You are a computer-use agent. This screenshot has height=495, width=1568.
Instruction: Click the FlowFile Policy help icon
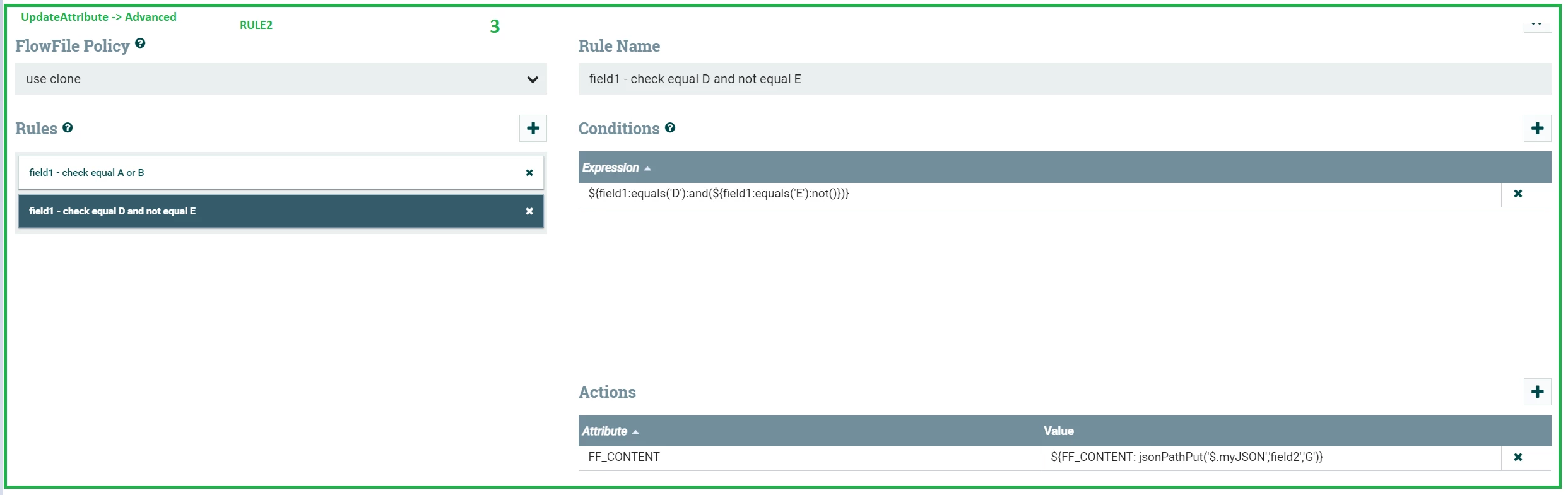140,44
